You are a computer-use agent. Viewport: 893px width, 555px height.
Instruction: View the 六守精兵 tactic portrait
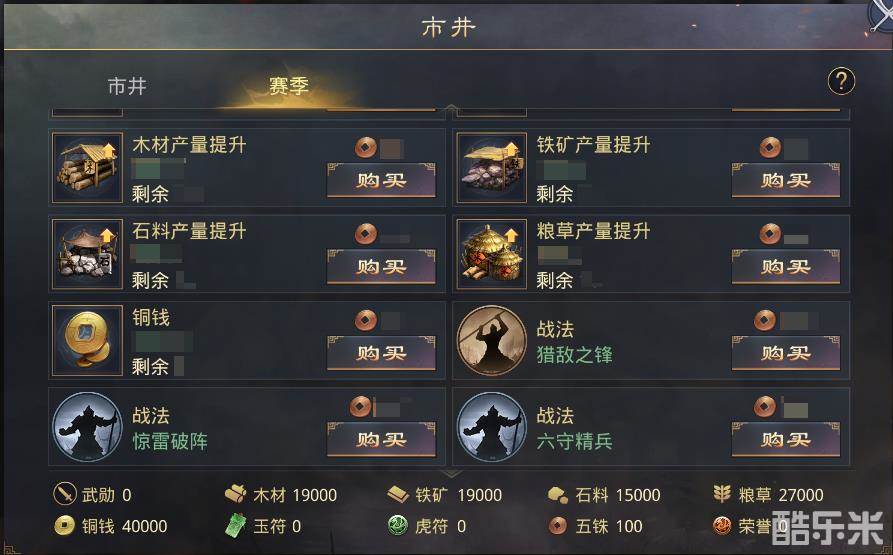pyautogui.click(x=491, y=427)
